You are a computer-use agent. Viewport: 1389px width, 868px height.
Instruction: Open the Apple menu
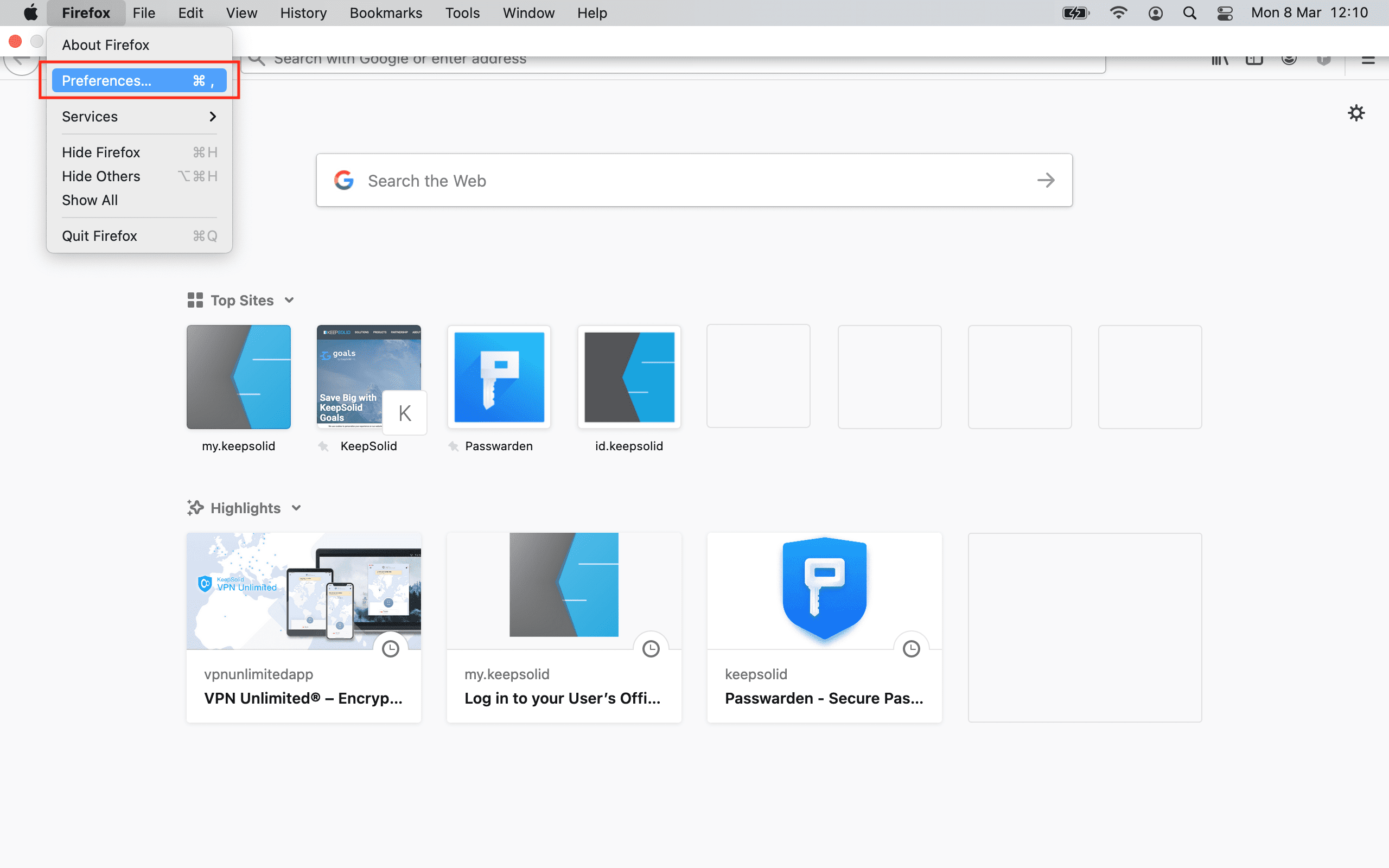click(30, 12)
